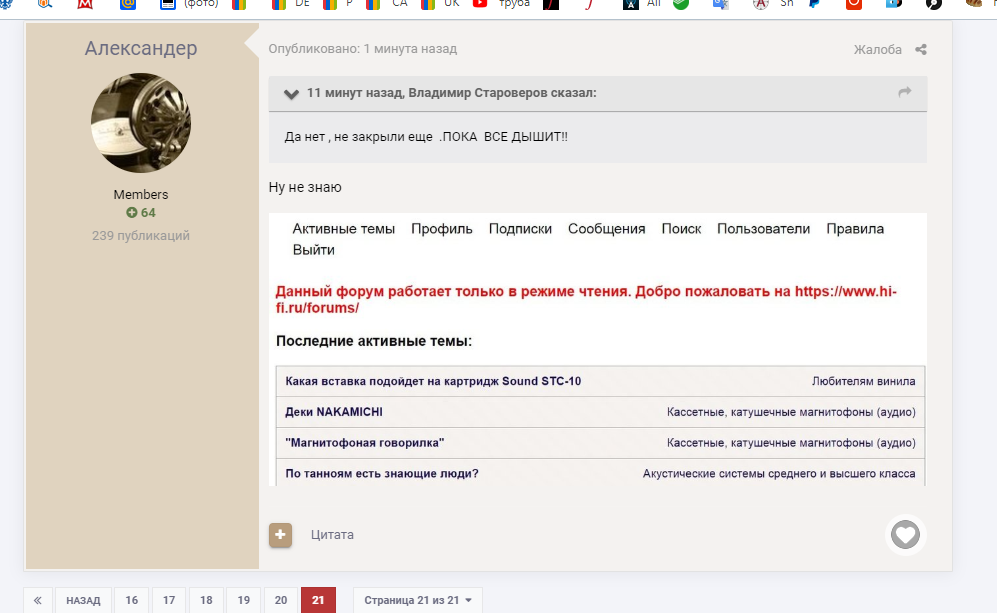This screenshot has width=997, height=613.
Task: Click 'Опубликовано: 1 минута назад' timestamp
Action: (x=362, y=49)
